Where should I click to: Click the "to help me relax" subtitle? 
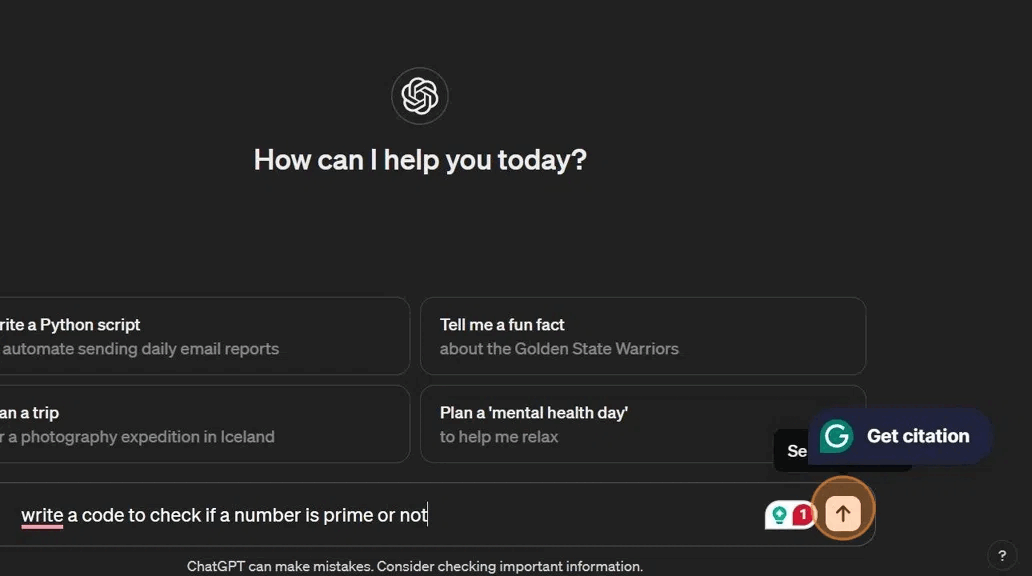point(499,437)
